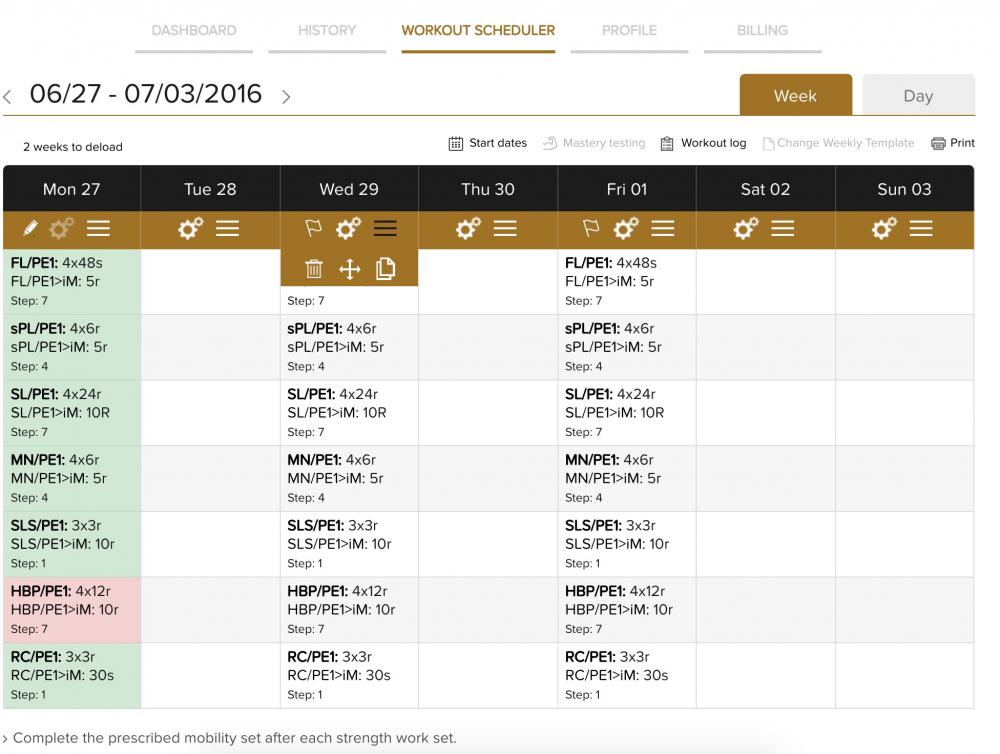The image size is (1000, 754).
Task: Click the gears icon under Sat 02
Action: point(746,228)
